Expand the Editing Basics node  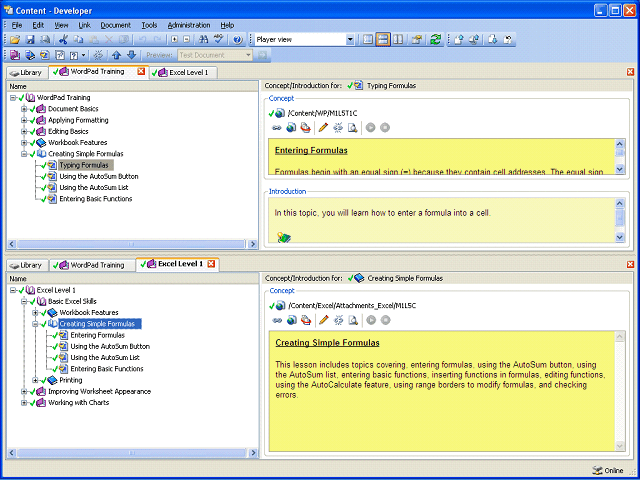[24, 131]
